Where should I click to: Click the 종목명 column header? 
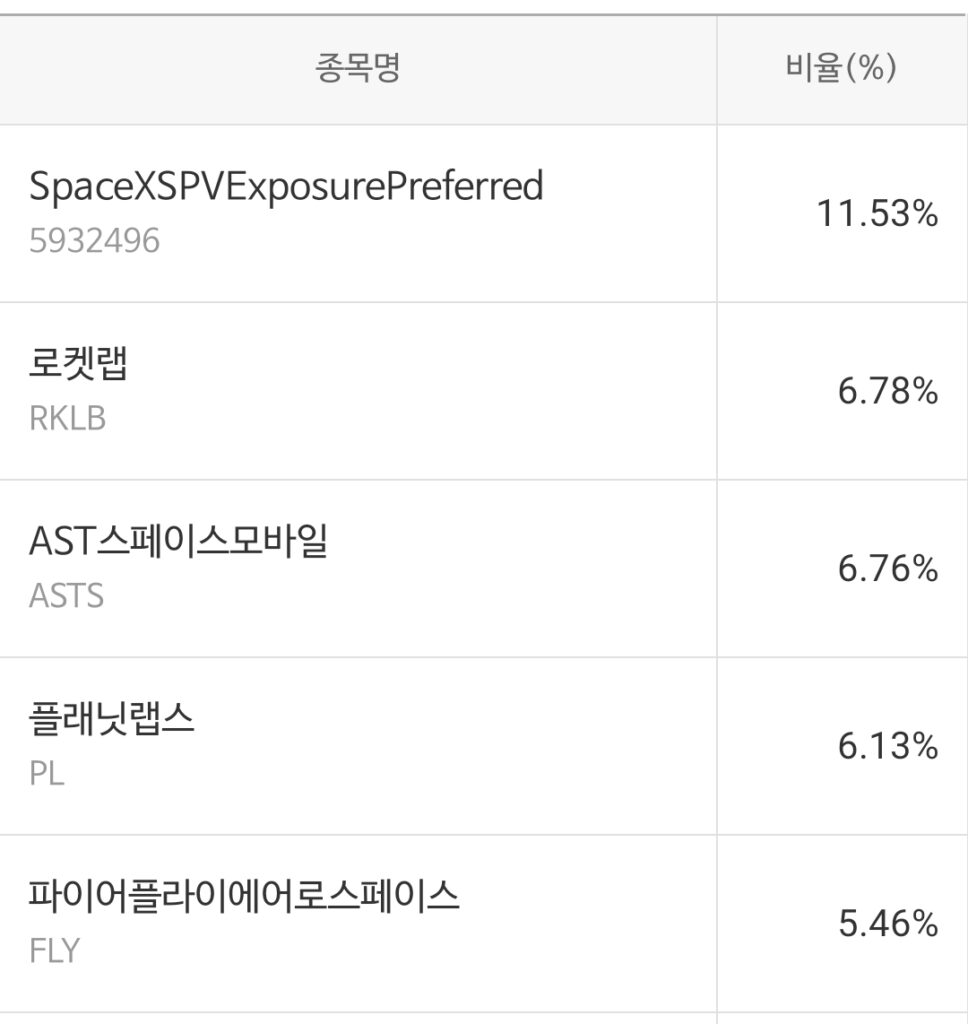358,69
